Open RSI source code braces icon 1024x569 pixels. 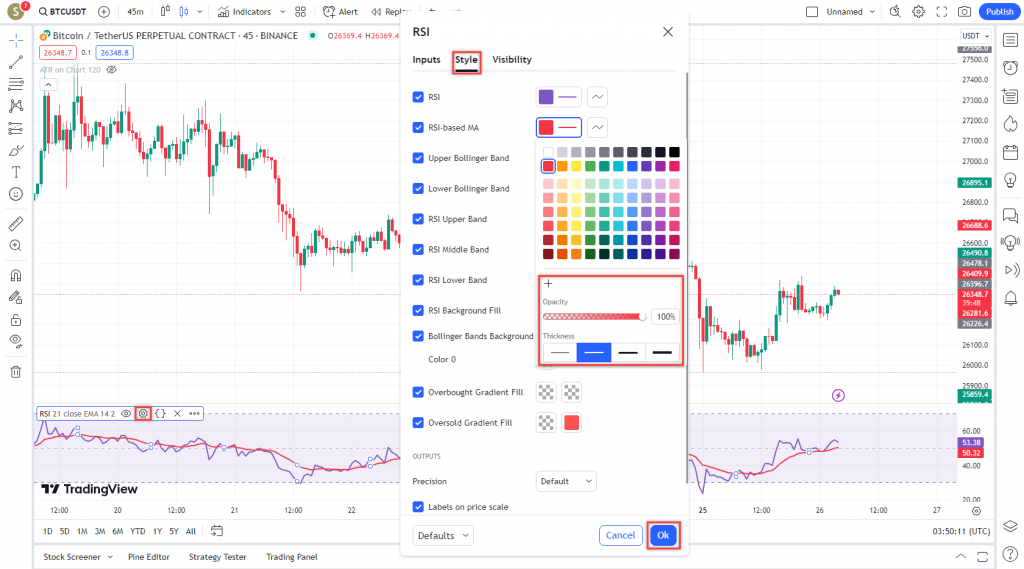tap(160, 414)
